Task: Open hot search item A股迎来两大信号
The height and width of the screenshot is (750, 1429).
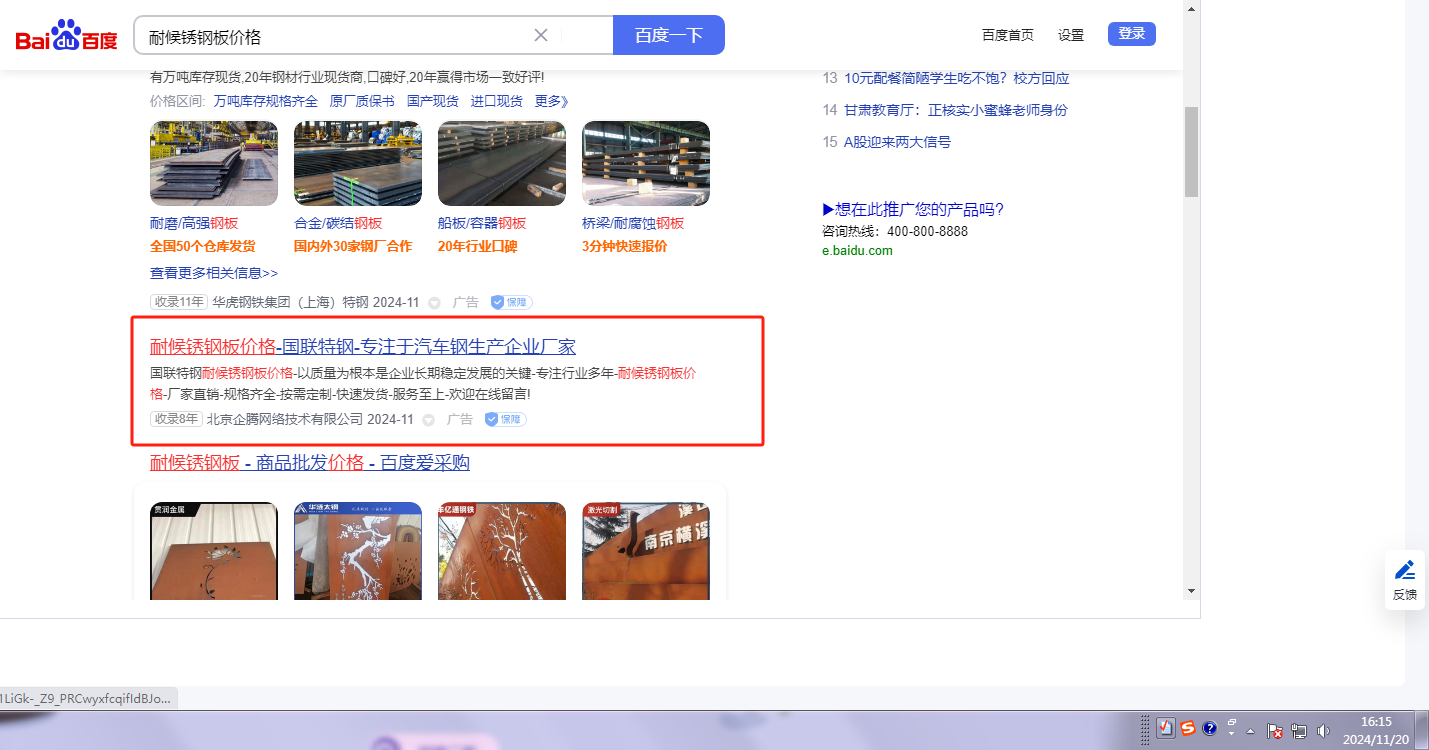Action: (x=897, y=142)
